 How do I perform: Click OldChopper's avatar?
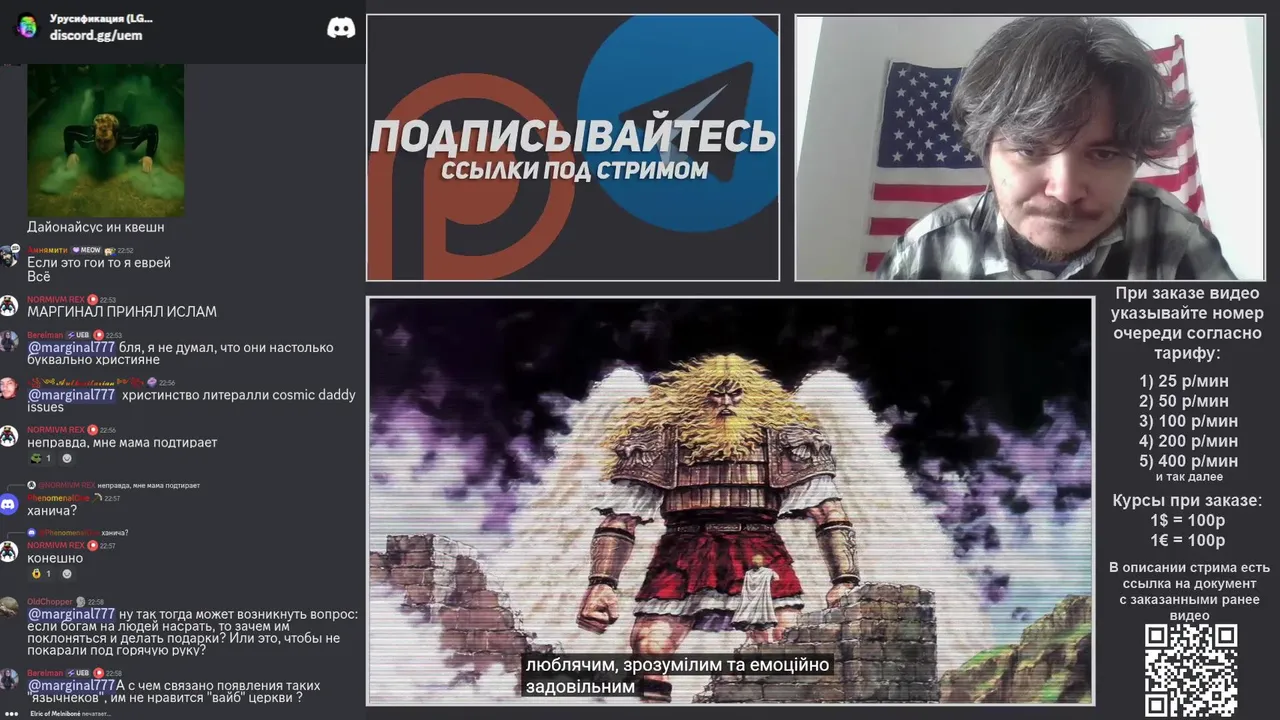click(9, 608)
